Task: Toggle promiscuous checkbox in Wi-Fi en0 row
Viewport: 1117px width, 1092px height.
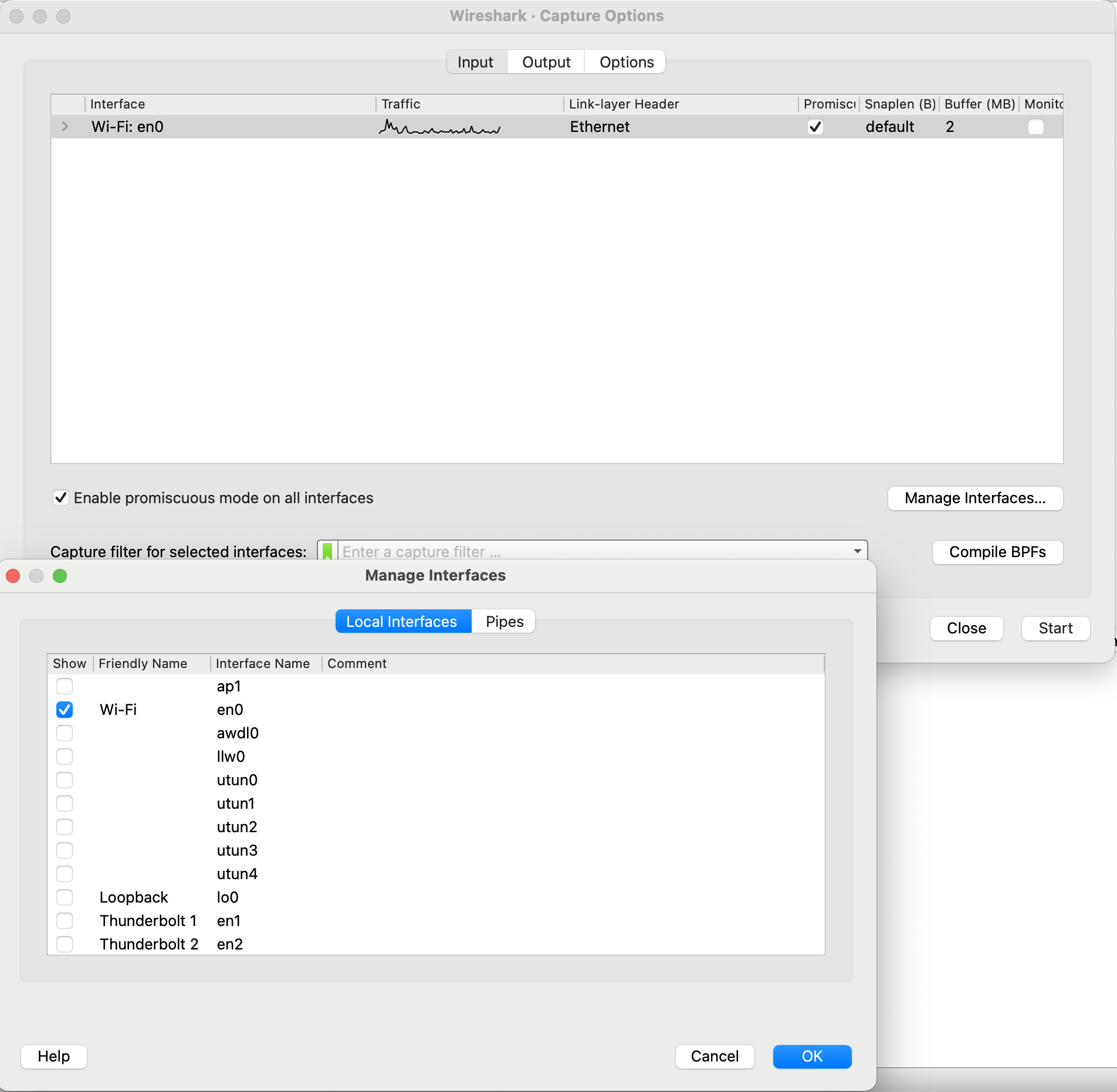Action: pyautogui.click(x=815, y=127)
